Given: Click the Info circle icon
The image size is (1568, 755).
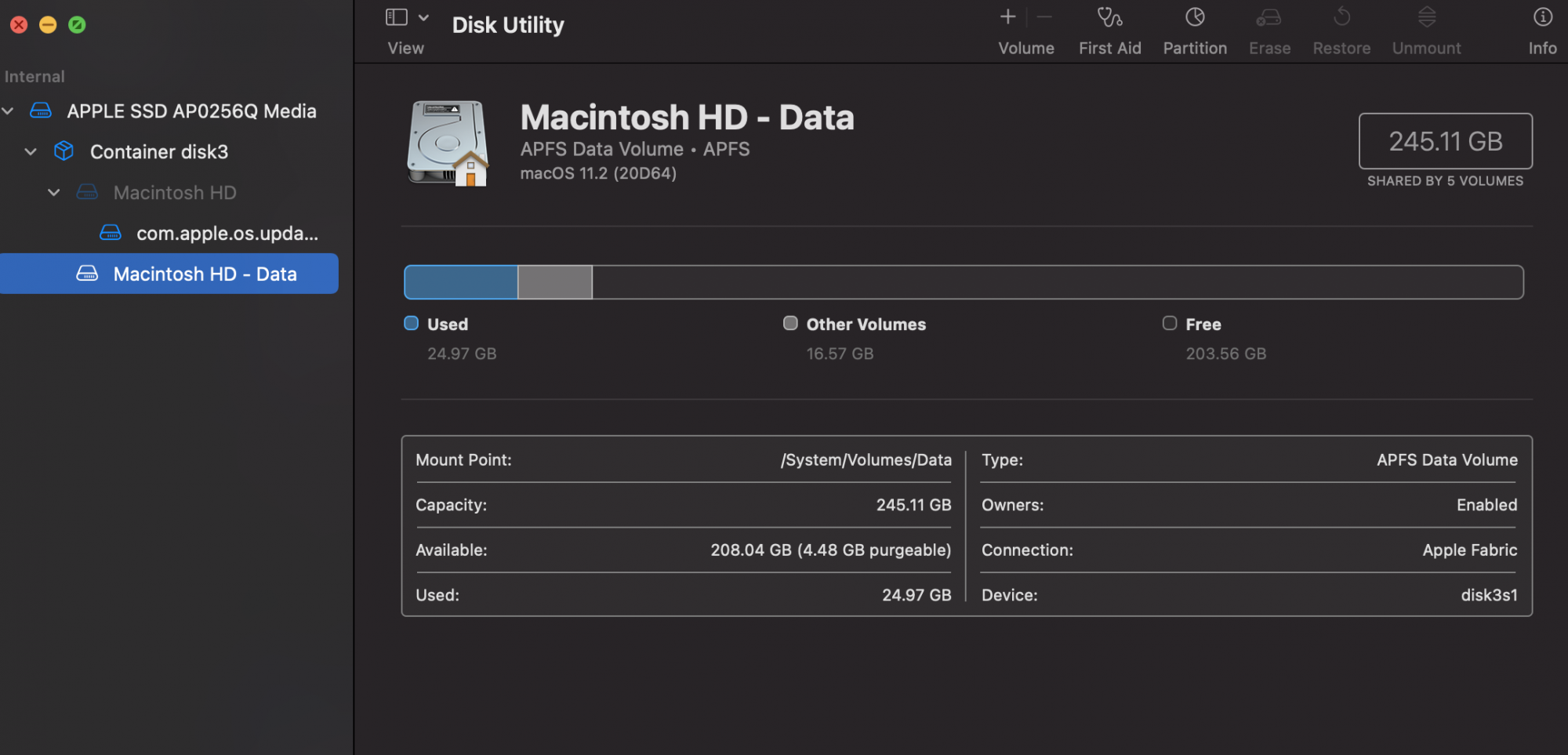Looking at the screenshot, I should [x=1542, y=17].
